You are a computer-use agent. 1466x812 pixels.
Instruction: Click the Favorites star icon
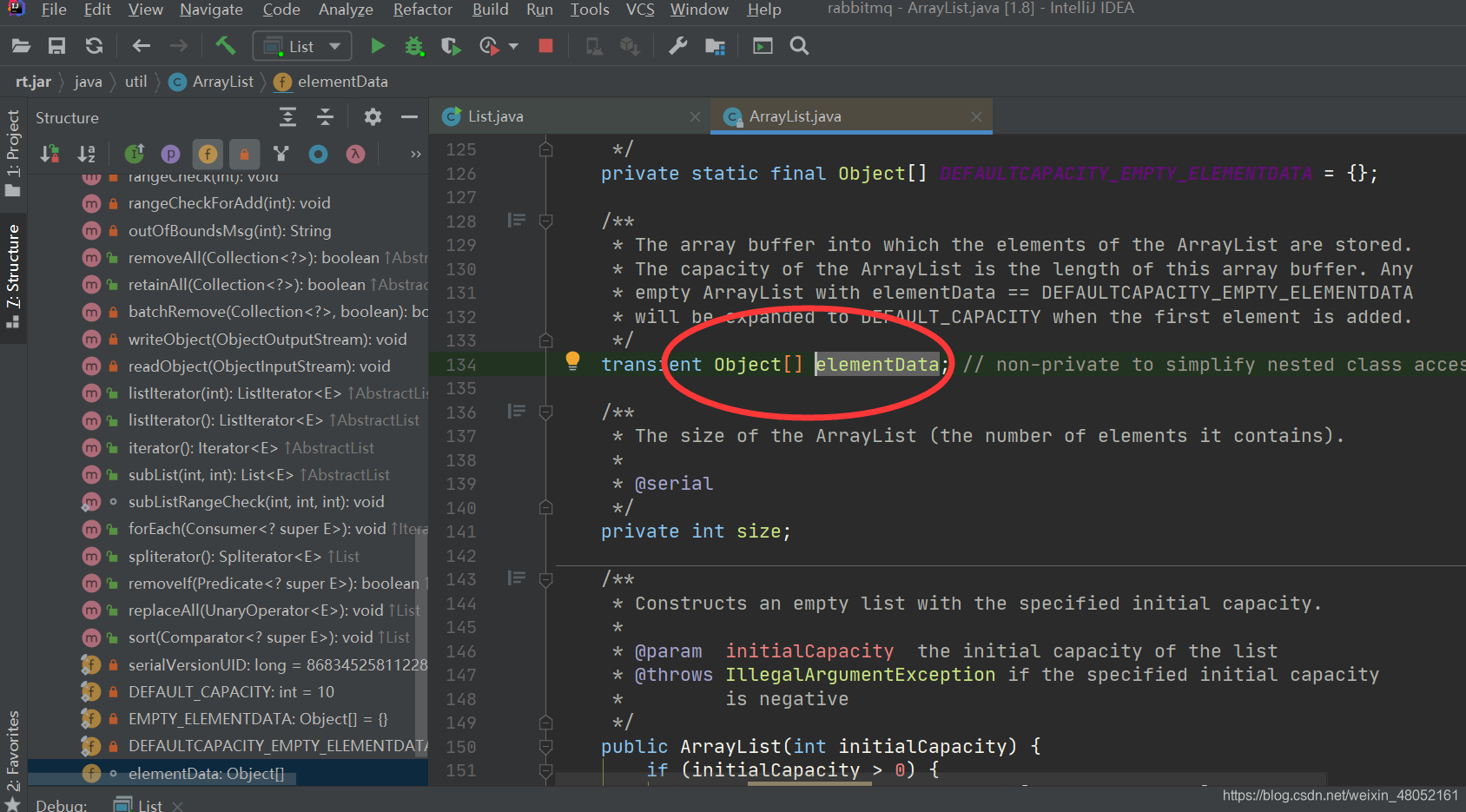pos(12,803)
